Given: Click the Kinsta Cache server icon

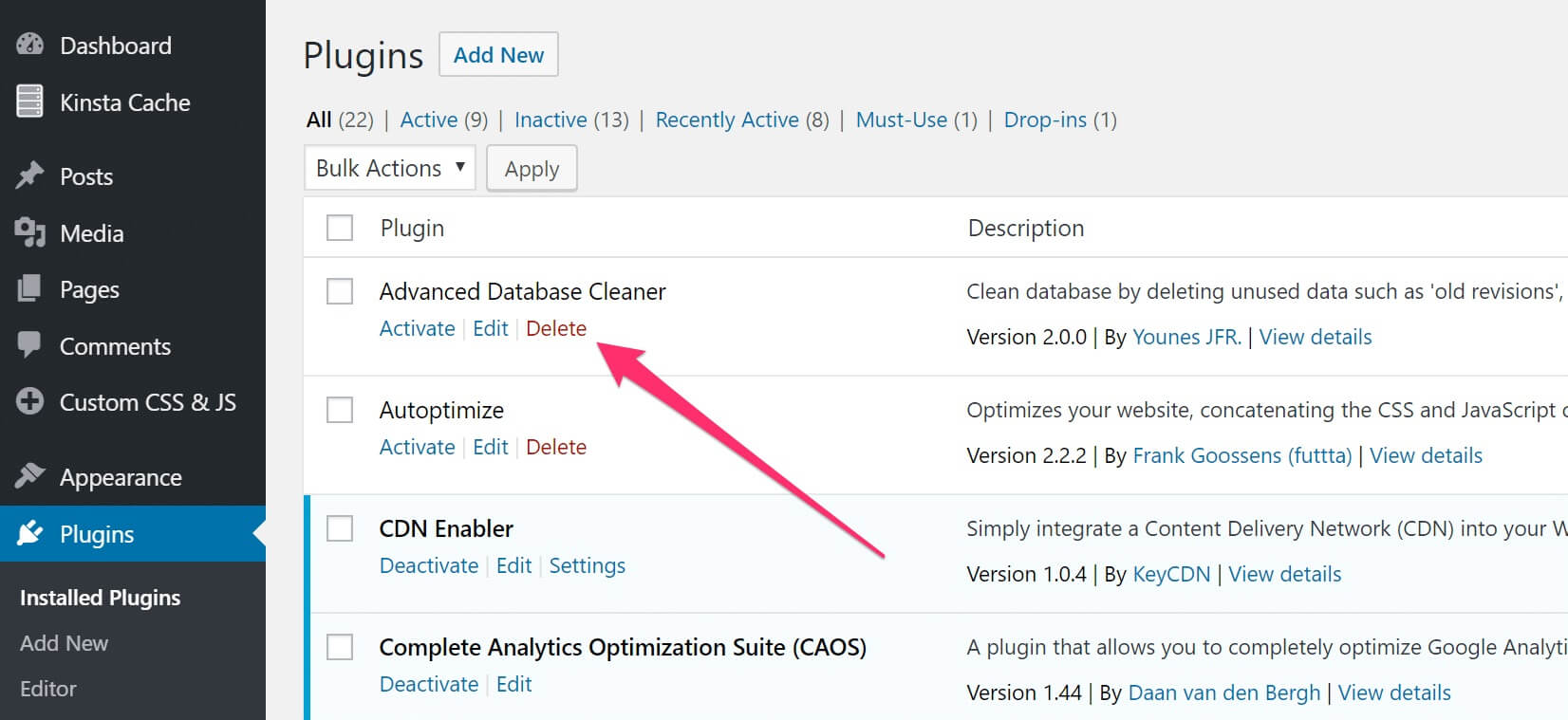Looking at the screenshot, I should coord(29,102).
